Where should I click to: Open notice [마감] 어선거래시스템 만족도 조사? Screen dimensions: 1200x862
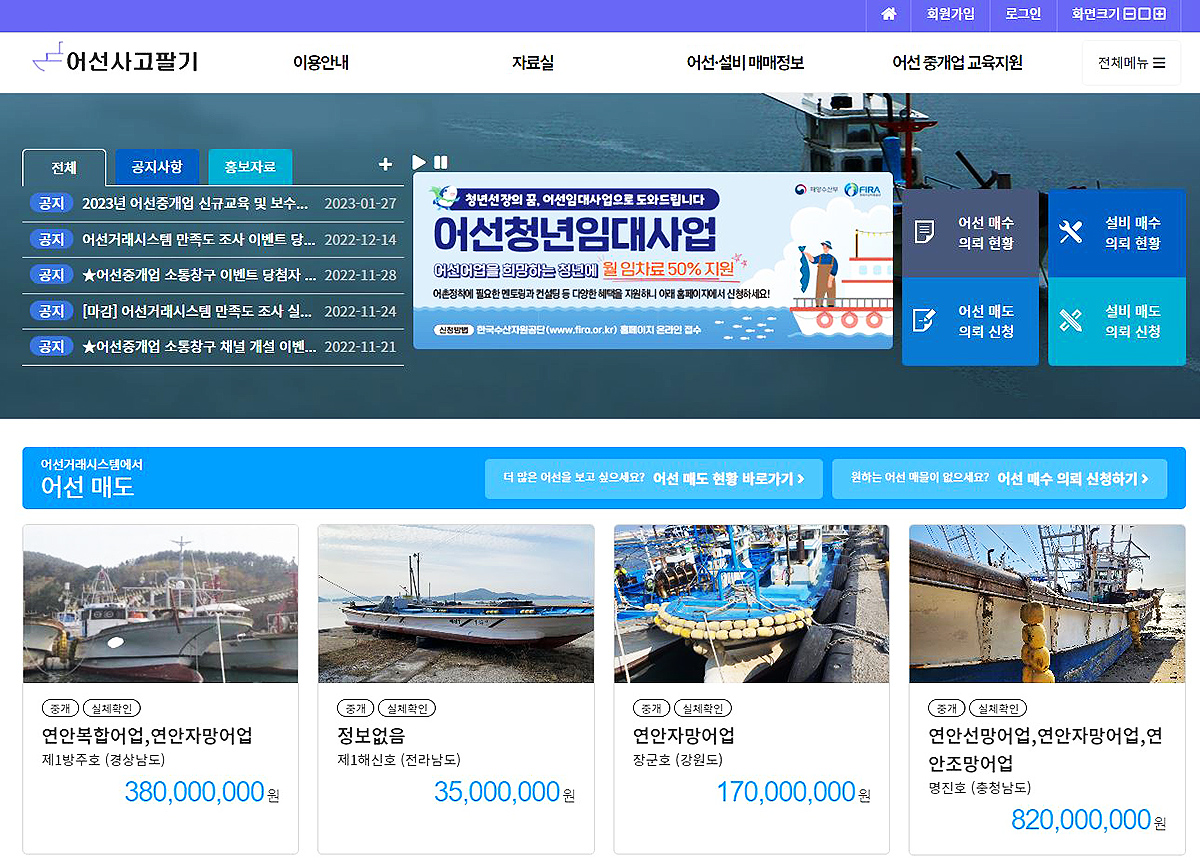pyautogui.click(x=197, y=311)
